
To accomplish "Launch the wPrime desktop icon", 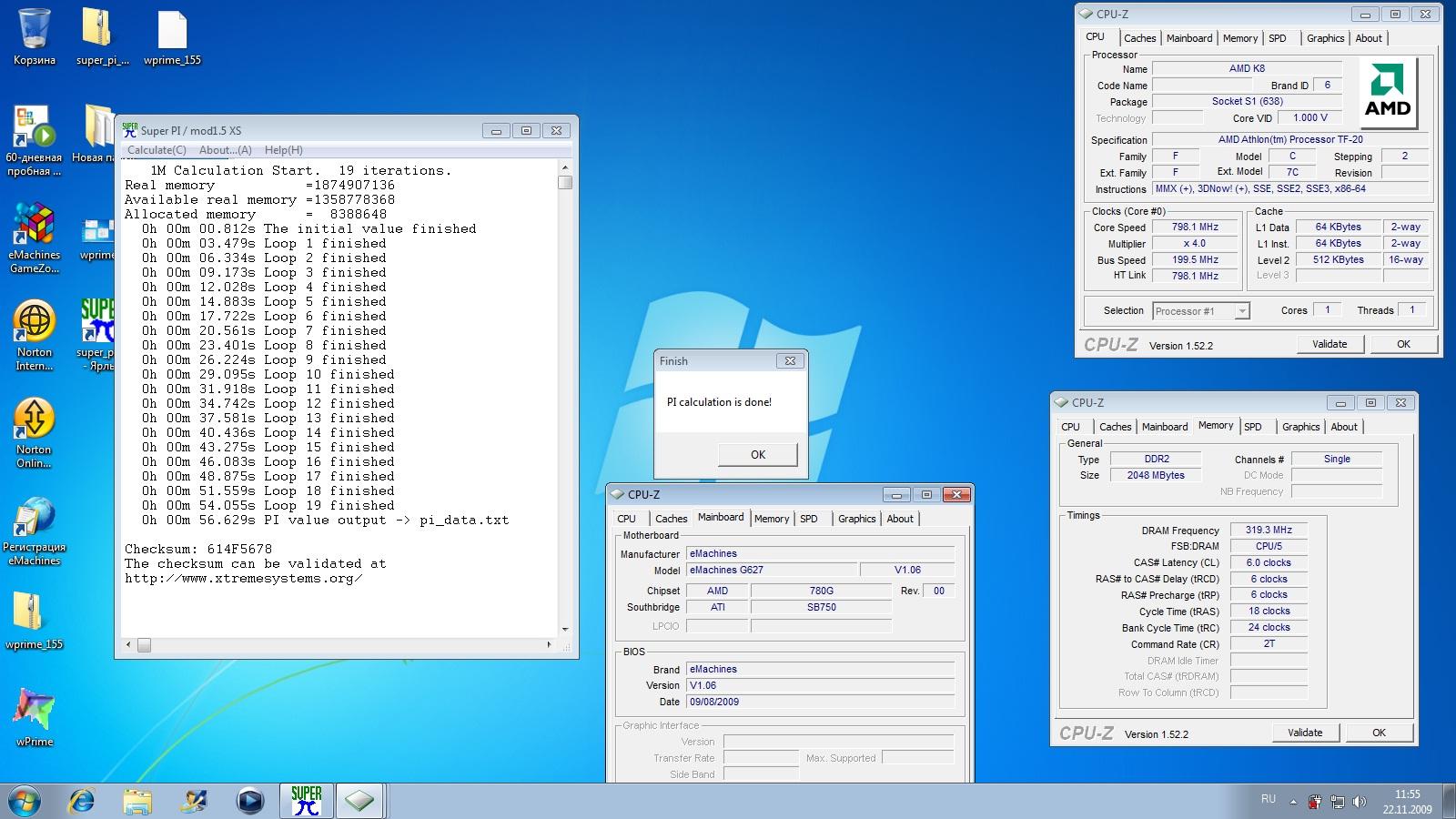I will pyautogui.click(x=35, y=717).
